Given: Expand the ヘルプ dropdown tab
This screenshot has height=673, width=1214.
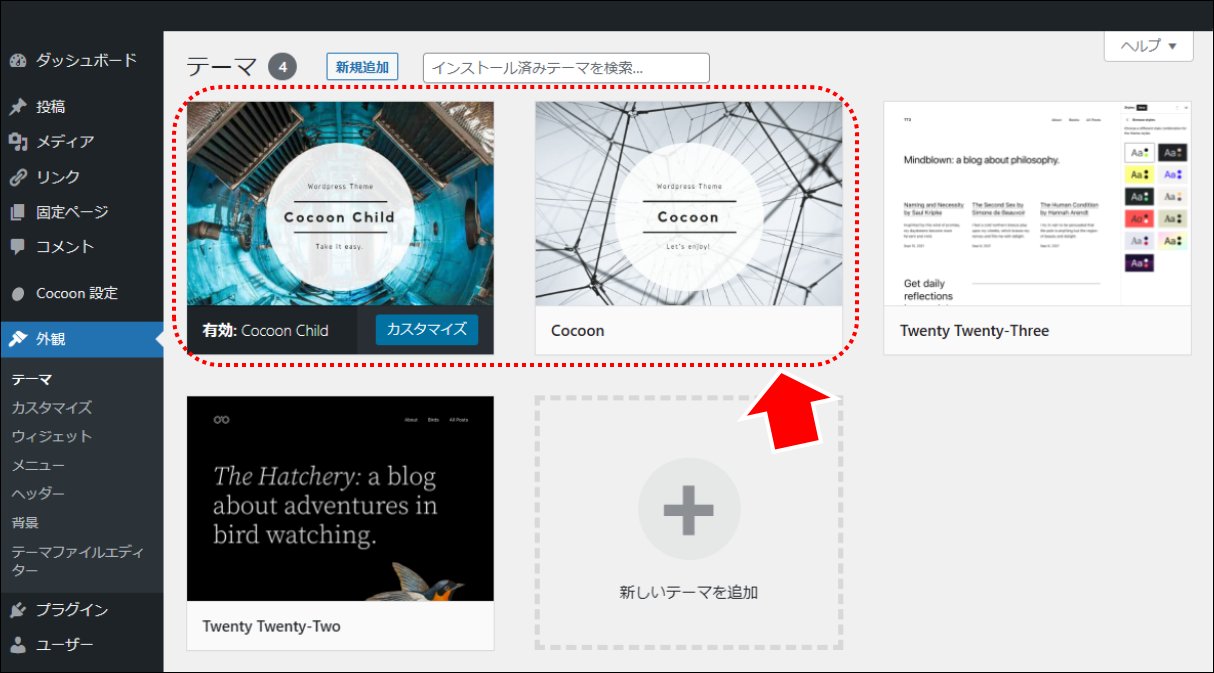Looking at the screenshot, I should click(1148, 46).
